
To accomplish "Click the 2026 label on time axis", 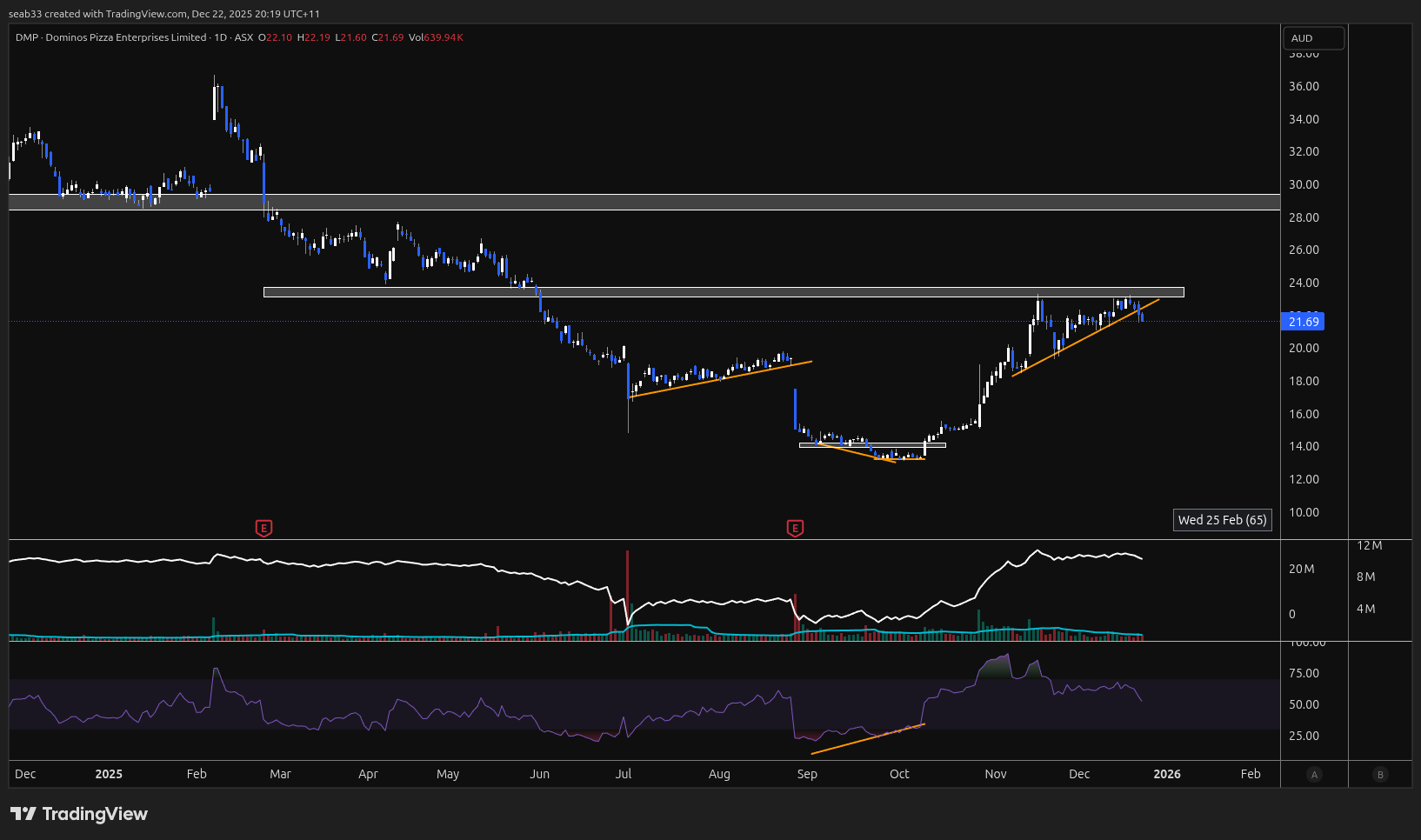I will click(1166, 774).
